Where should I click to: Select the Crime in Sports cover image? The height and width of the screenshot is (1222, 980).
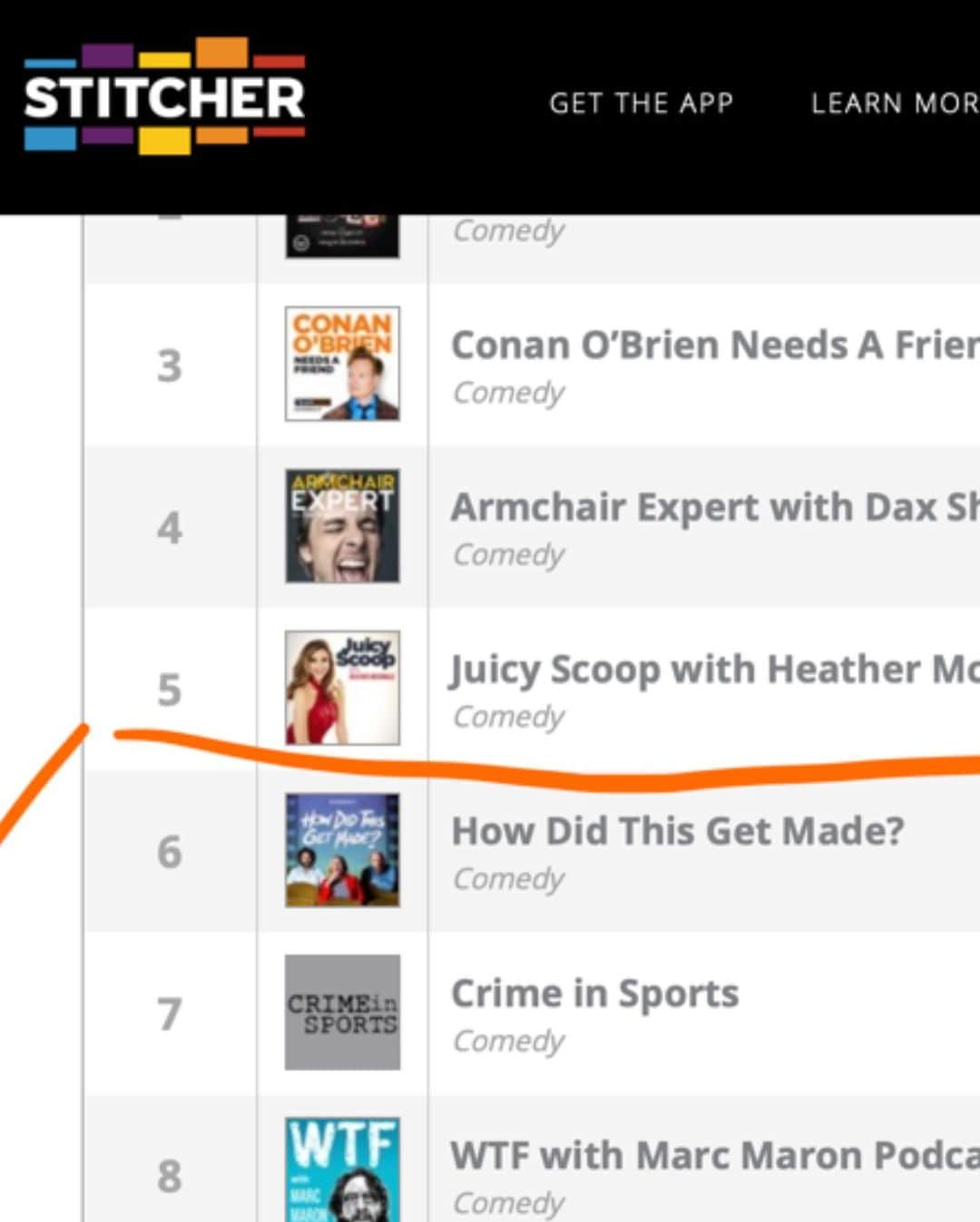coord(342,1012)
